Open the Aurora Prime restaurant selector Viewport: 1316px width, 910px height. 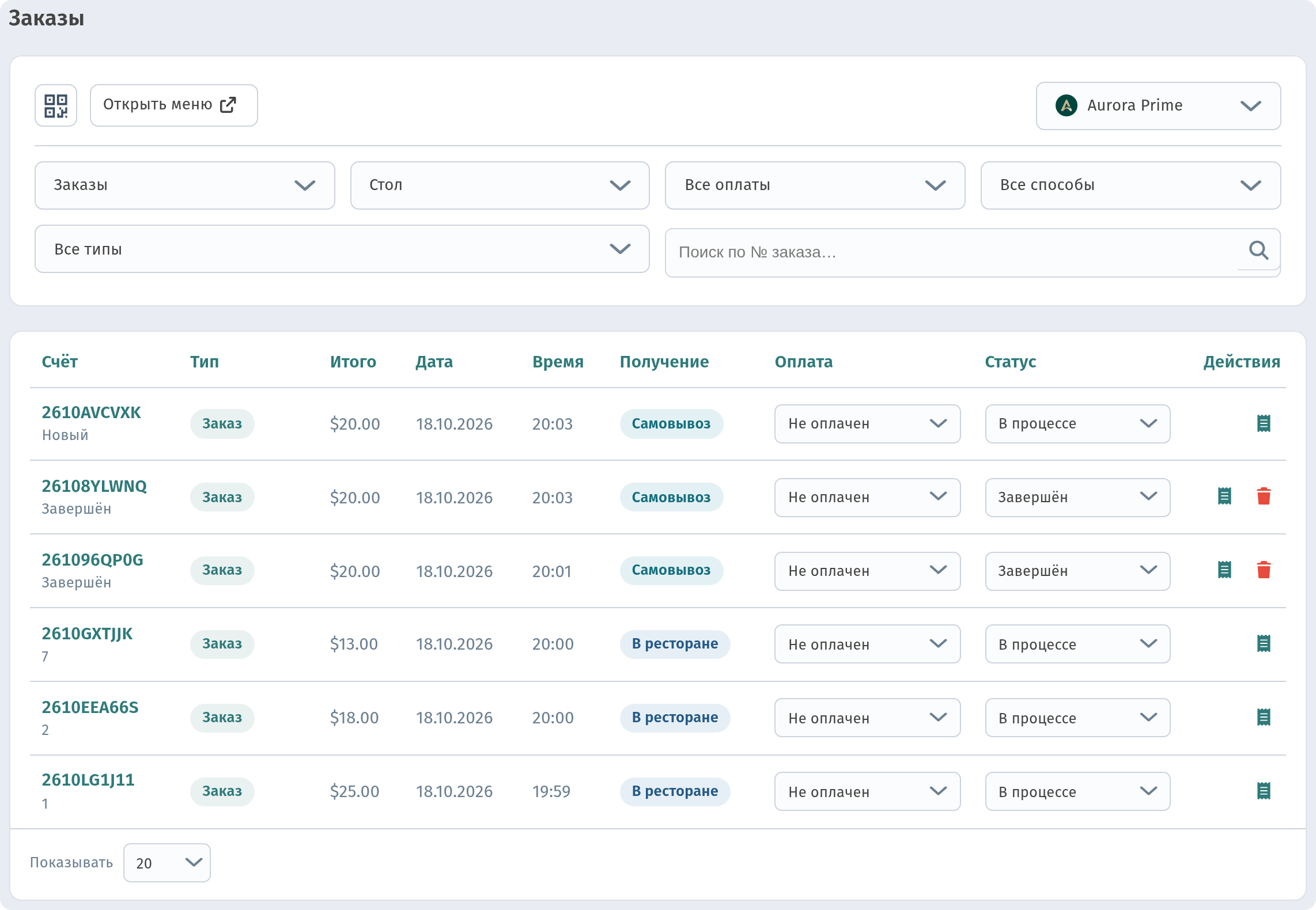[x=1158, y=106]
